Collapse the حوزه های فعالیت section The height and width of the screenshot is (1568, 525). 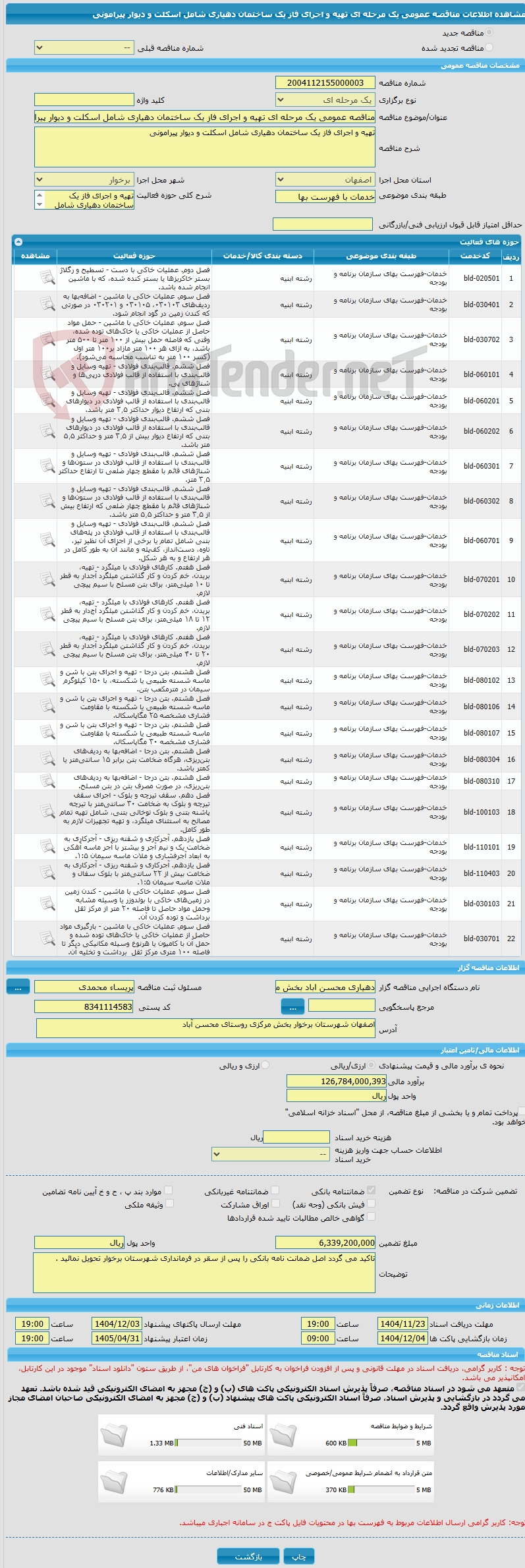(x=18, y=242)
